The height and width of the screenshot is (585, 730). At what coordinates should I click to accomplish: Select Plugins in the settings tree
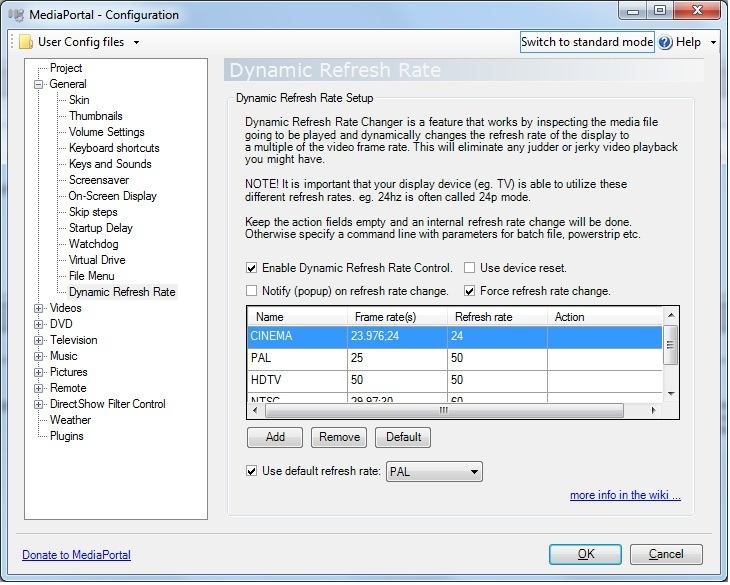tap(67, 437)
